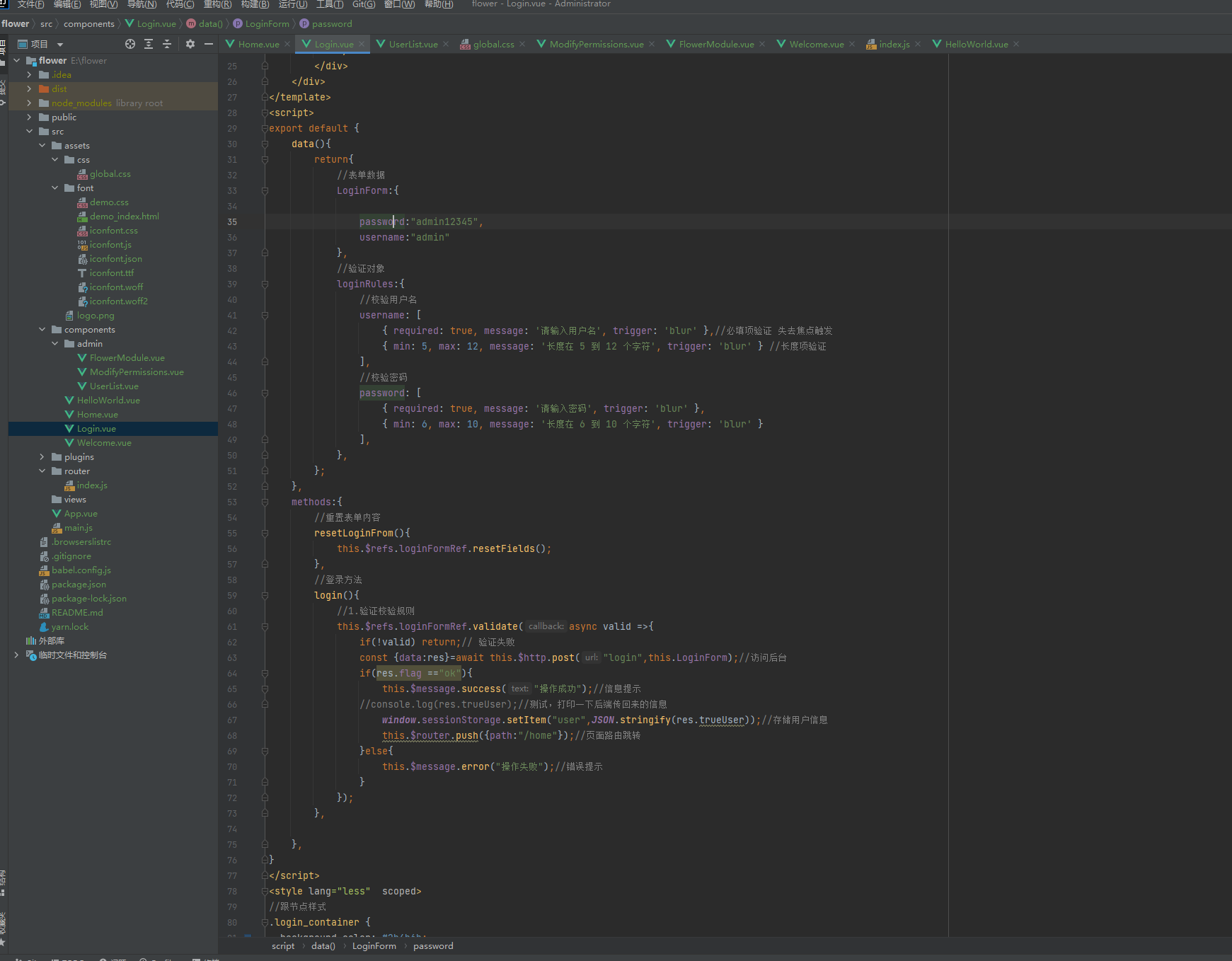The width and height of the screenshot is (1232, 961).
Task: Close the FlowerModule.vue tab
Action: coord(762,44)
